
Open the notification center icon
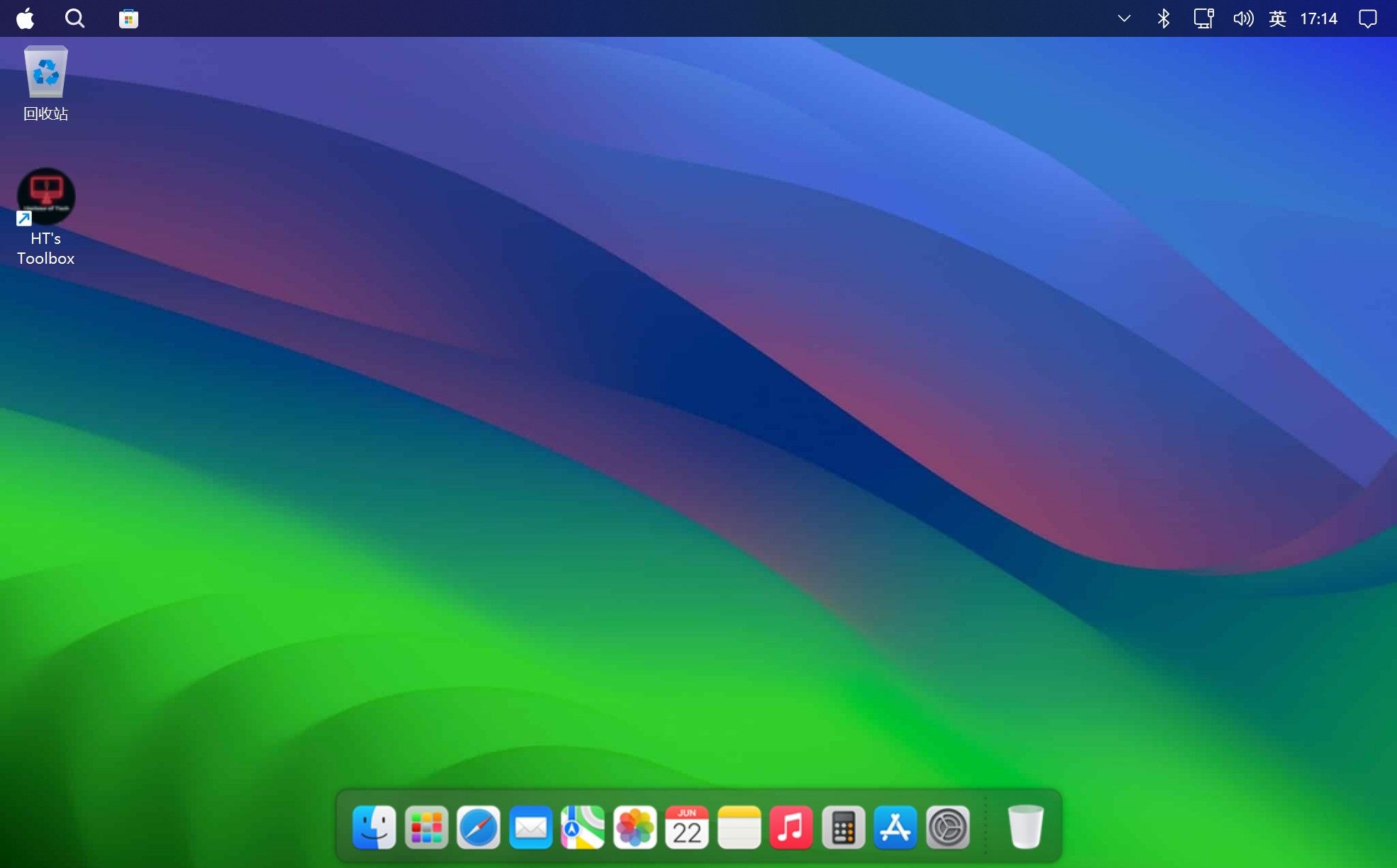(x=1368, y=18)
